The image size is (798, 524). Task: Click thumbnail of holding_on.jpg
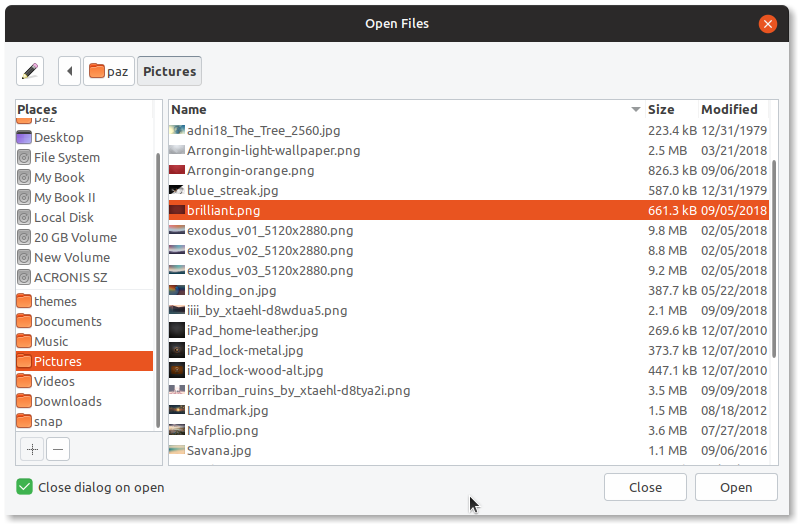coord(177,290)
